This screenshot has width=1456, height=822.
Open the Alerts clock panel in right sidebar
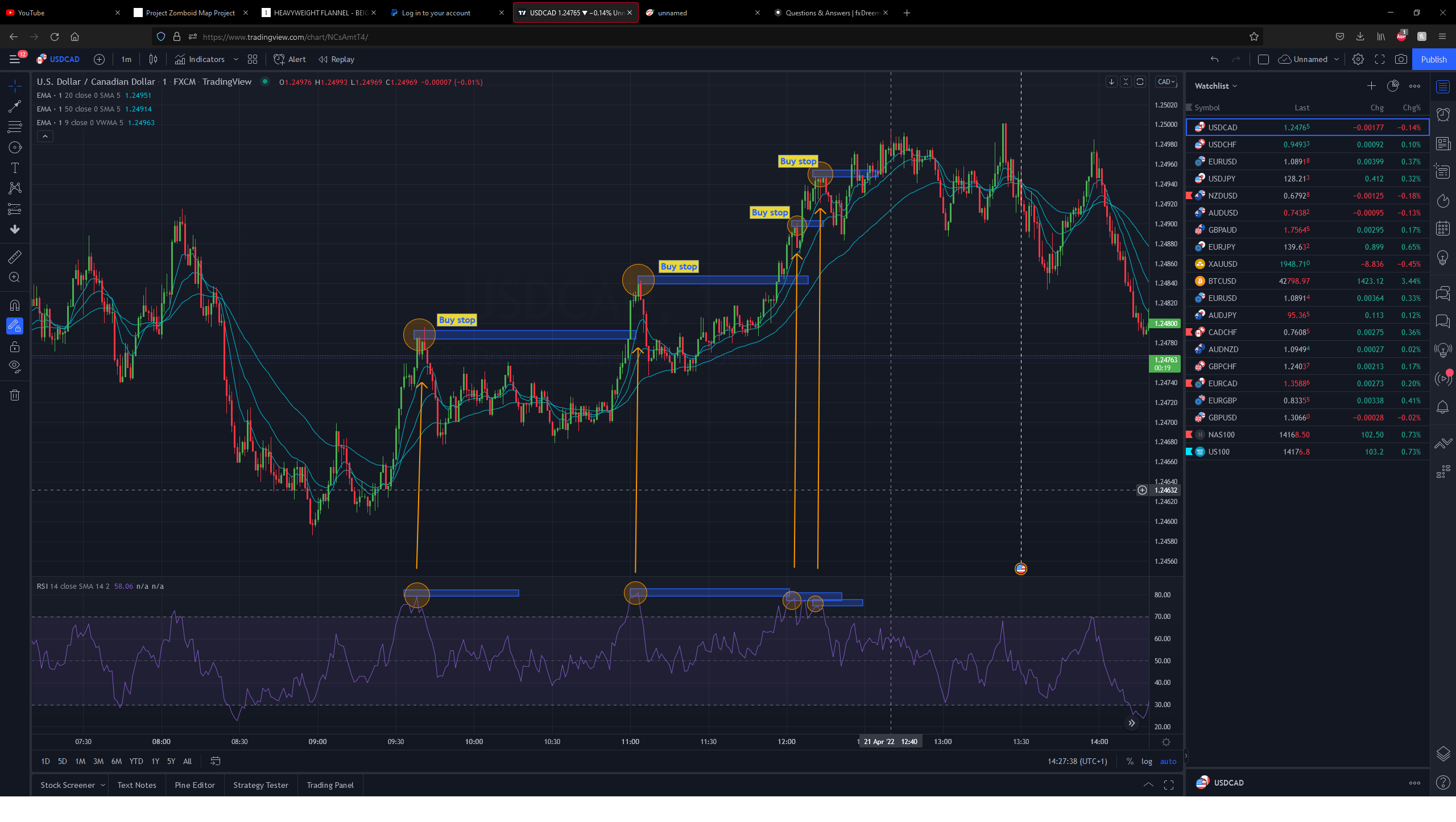tap(1443, 114)
